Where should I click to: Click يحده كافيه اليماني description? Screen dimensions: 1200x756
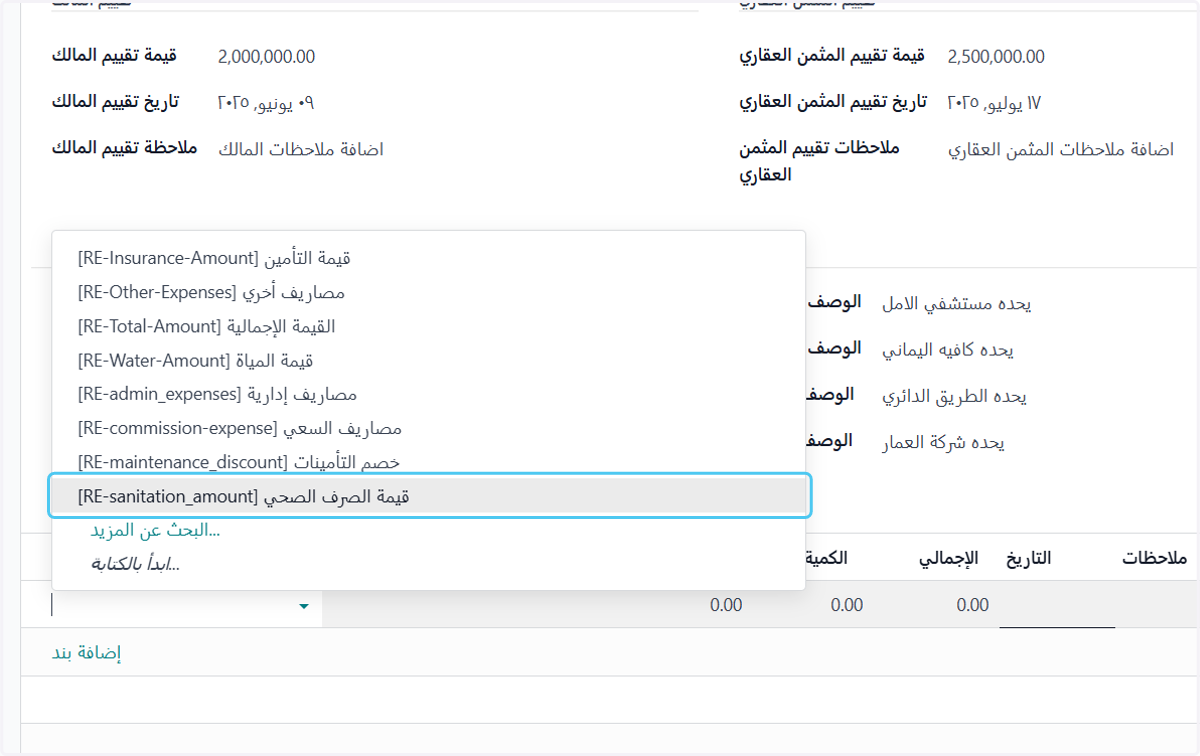(x=947, y=350)
